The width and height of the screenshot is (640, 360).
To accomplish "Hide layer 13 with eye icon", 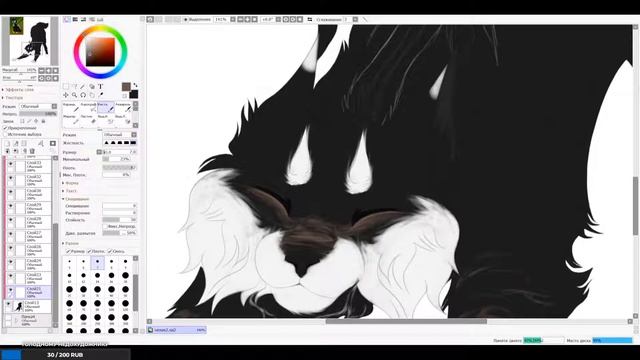I will pos(8,304).
